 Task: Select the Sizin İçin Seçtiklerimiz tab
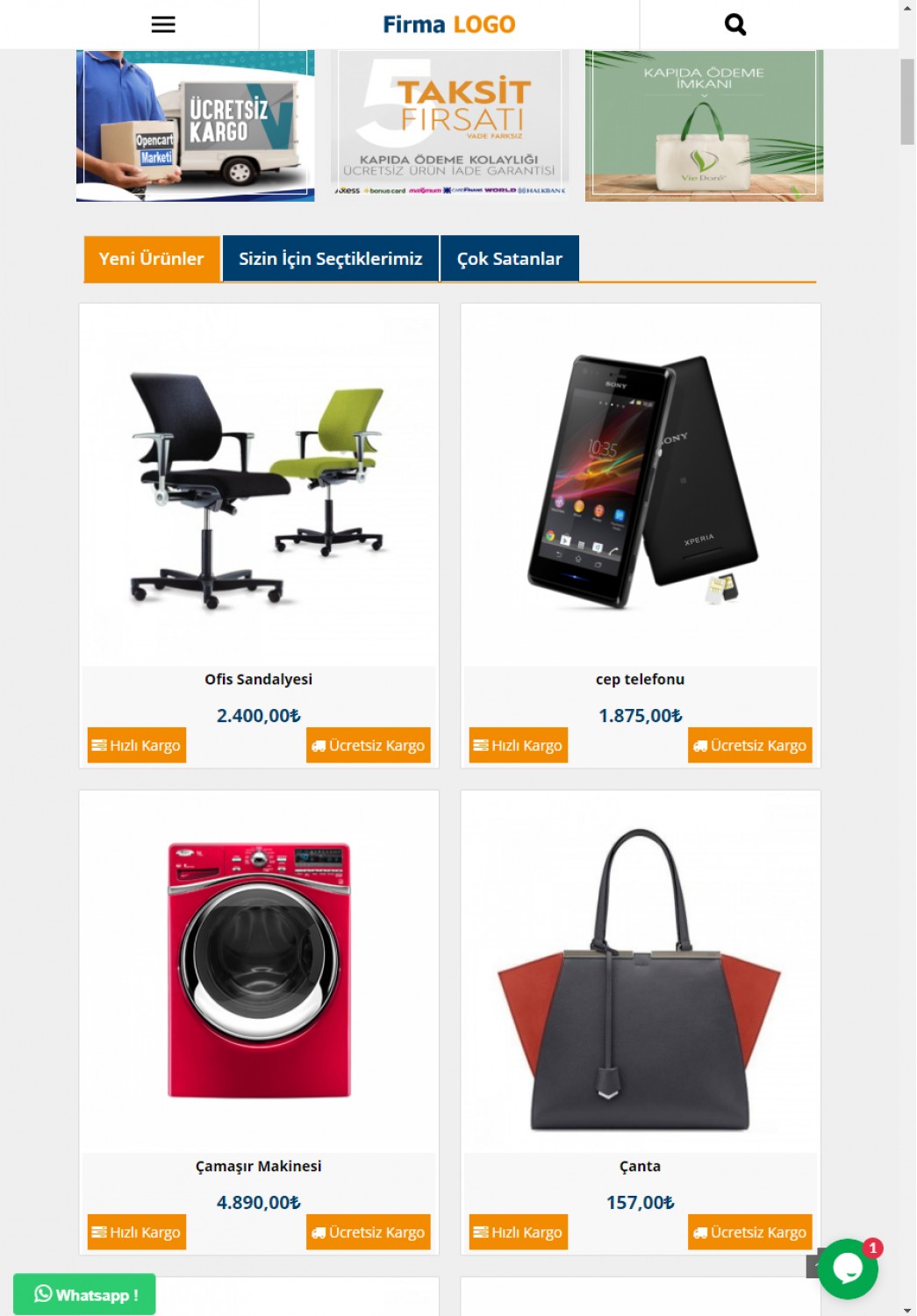331,259
